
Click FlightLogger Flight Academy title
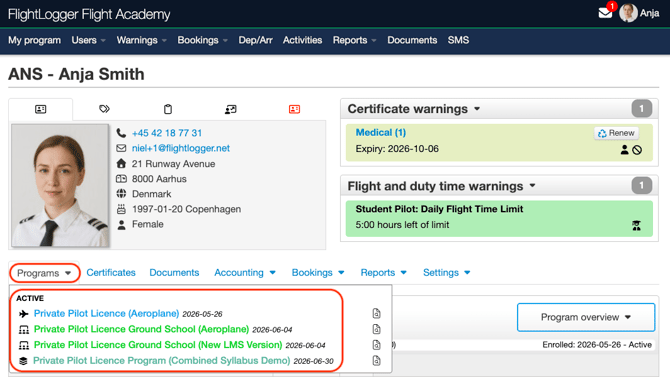coord(89,14)
